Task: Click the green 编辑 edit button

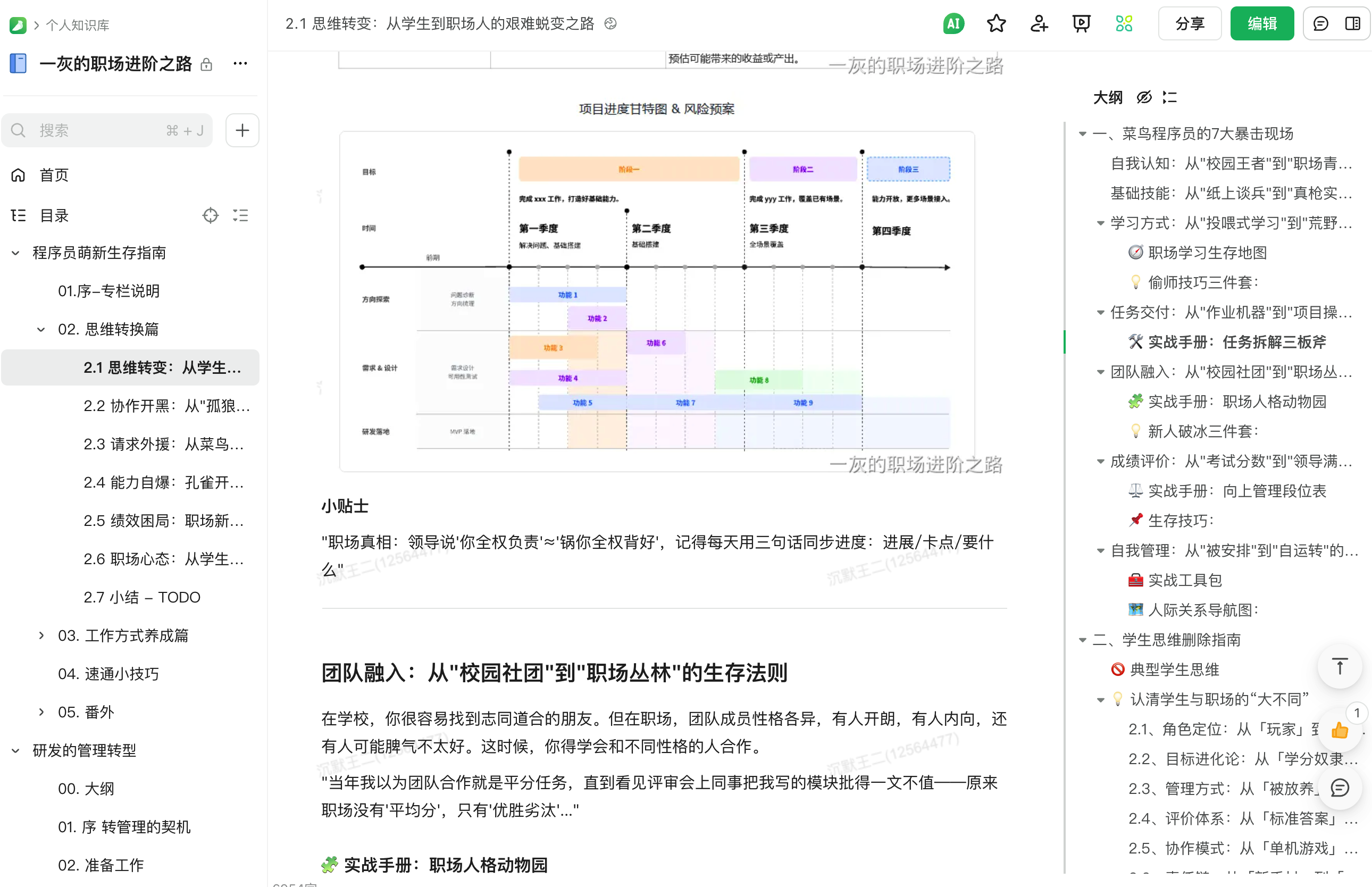Action: click(x=1262, y=23)
